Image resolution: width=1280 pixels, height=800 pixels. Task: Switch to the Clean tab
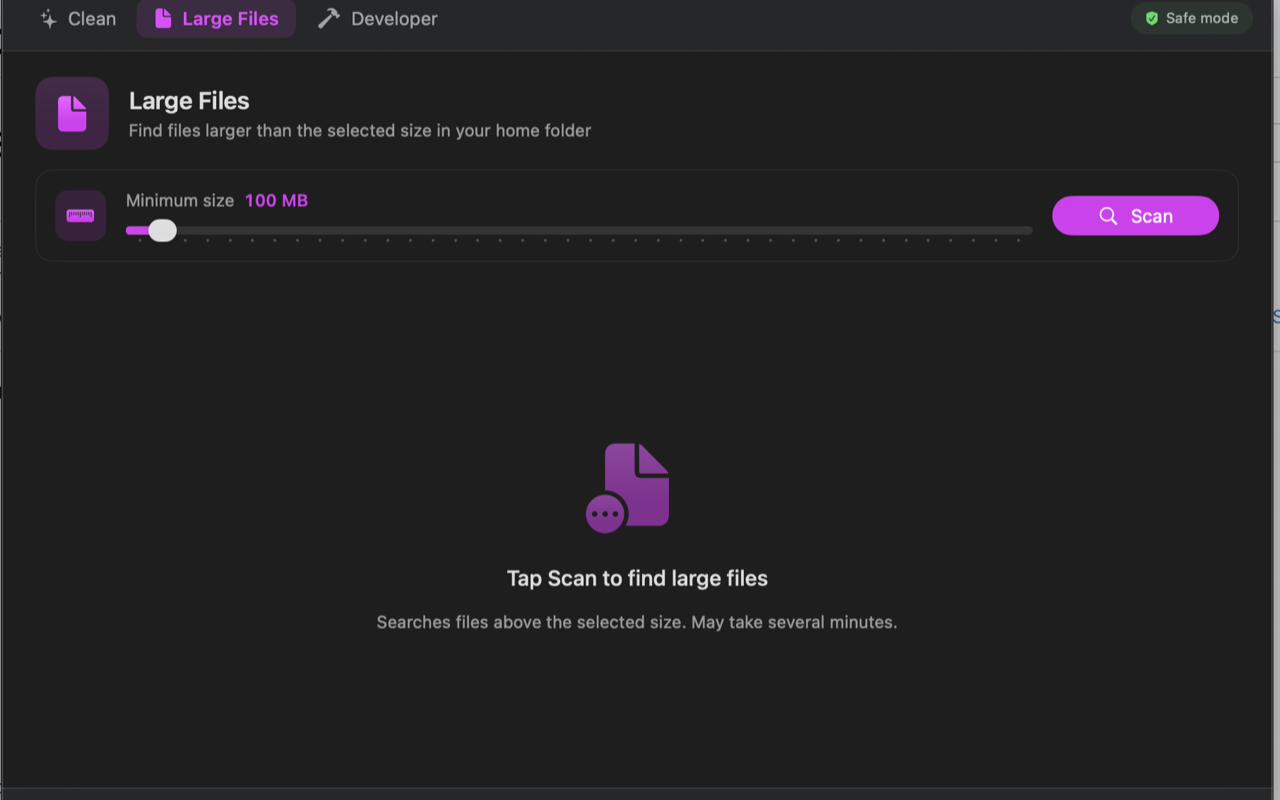77,19
